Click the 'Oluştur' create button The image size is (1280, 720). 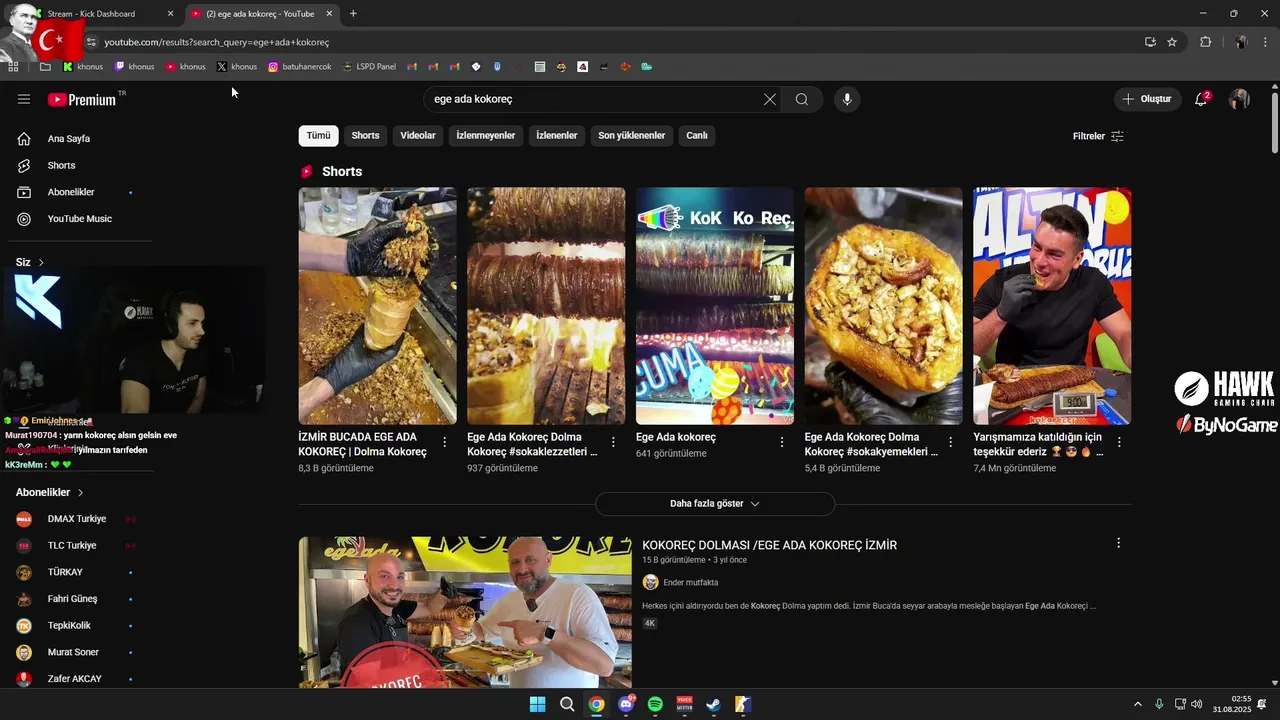pos(1147,99)
